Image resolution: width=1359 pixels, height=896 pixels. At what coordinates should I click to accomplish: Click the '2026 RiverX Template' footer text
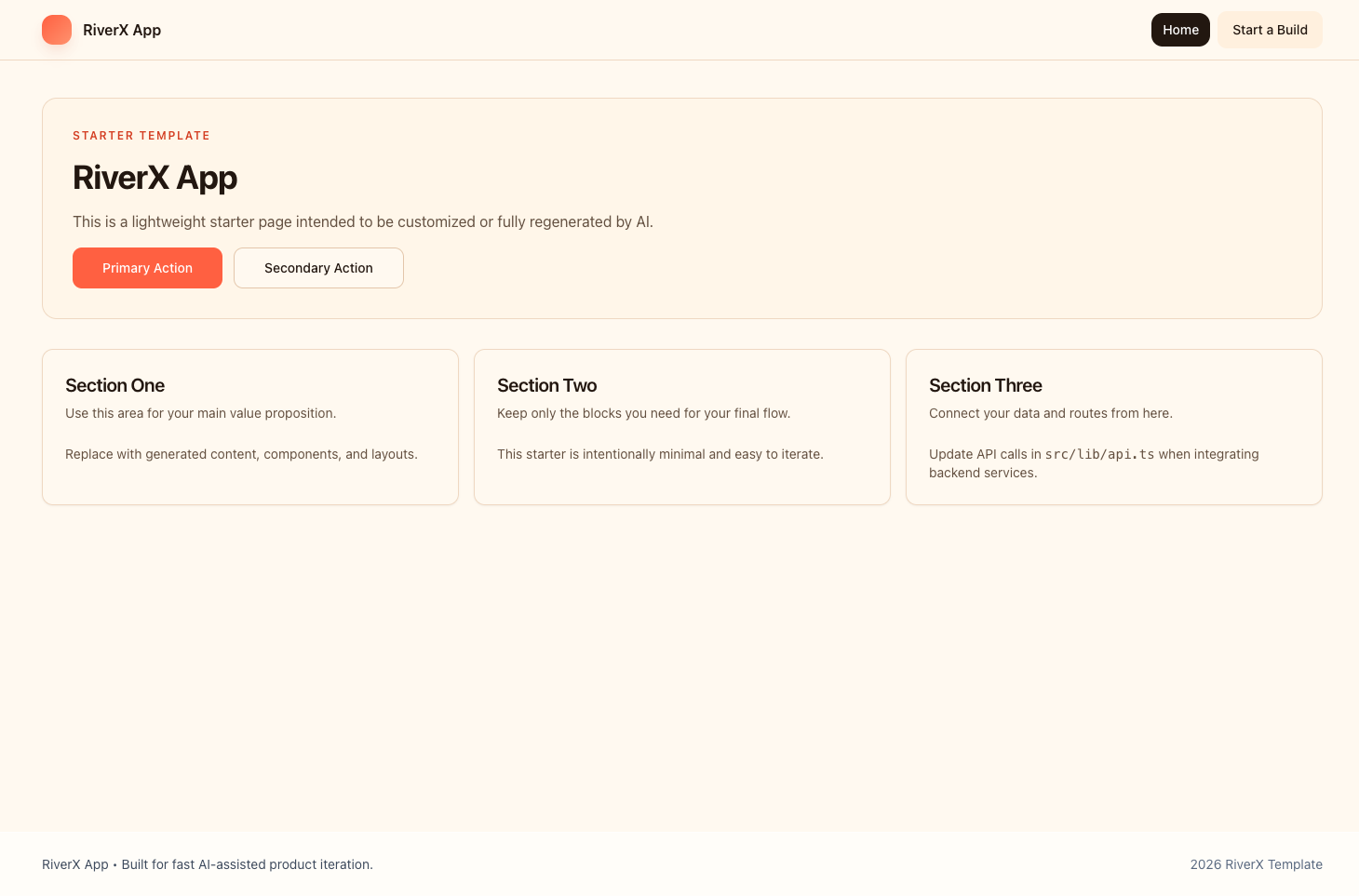click(x=1257, y=864)
